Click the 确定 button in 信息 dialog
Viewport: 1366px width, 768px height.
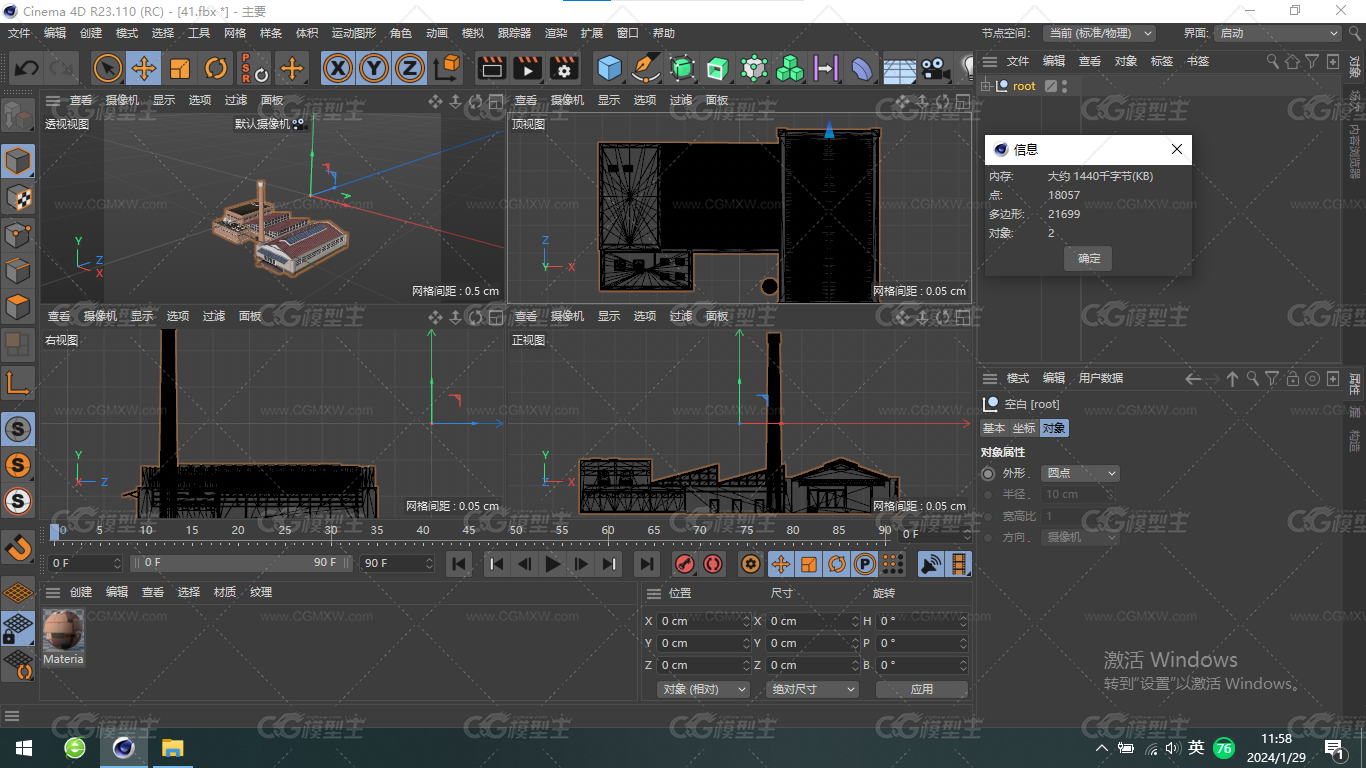point(1089,259)
